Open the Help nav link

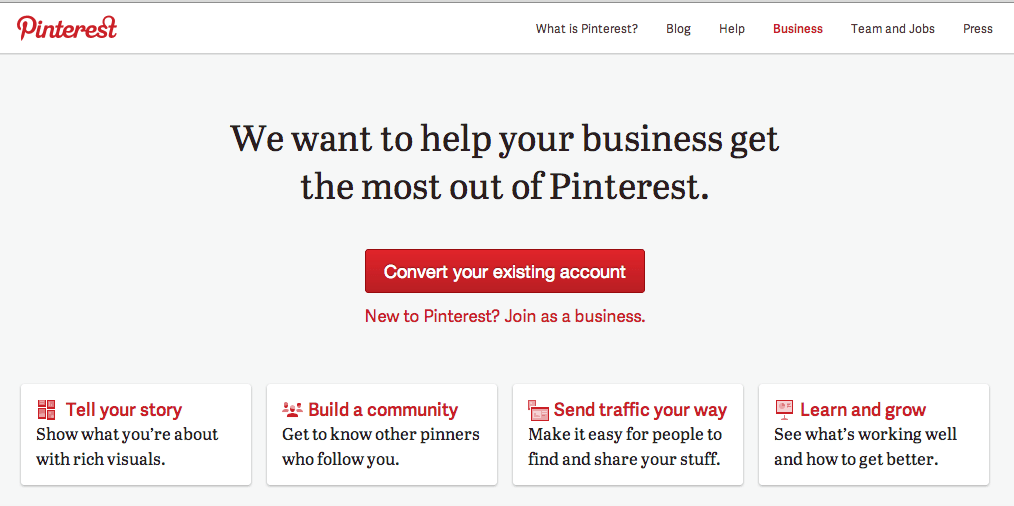pyautogui.click(x=731, y=28)
